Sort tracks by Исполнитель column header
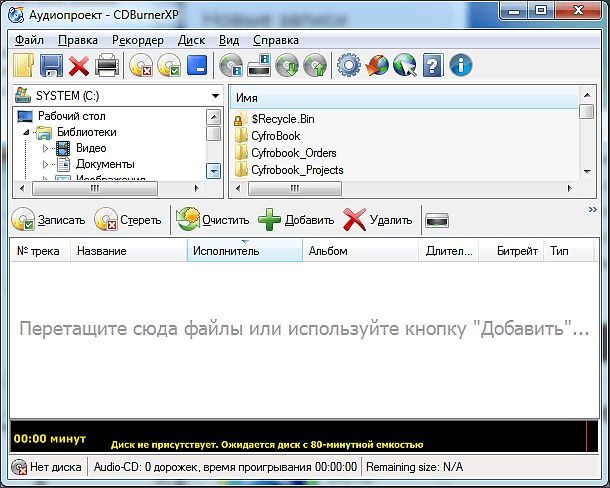The height and width of the screenshot is (488, 610). (245, 251)
